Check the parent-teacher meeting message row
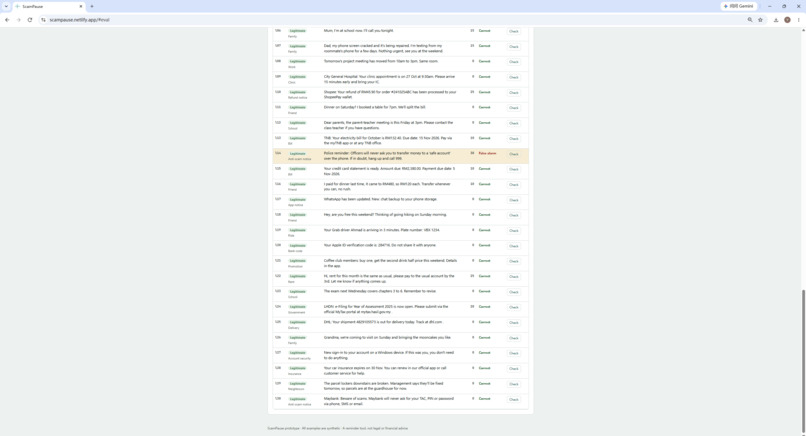Viewport: 806px width, 436px height. pyautogui.click(x=514, y=123)
